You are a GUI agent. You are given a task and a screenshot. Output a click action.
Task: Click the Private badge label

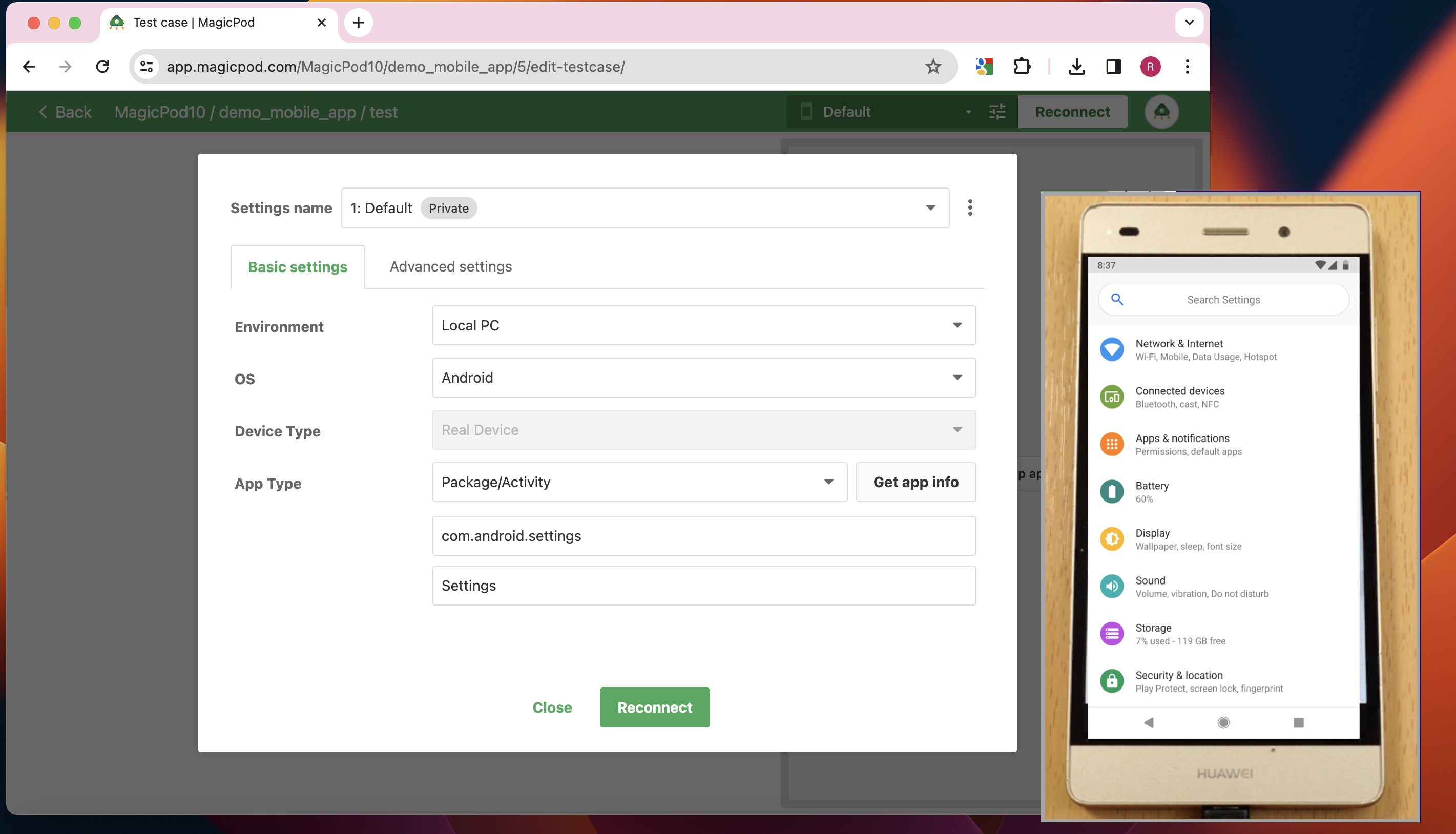[x=448, y=208]
